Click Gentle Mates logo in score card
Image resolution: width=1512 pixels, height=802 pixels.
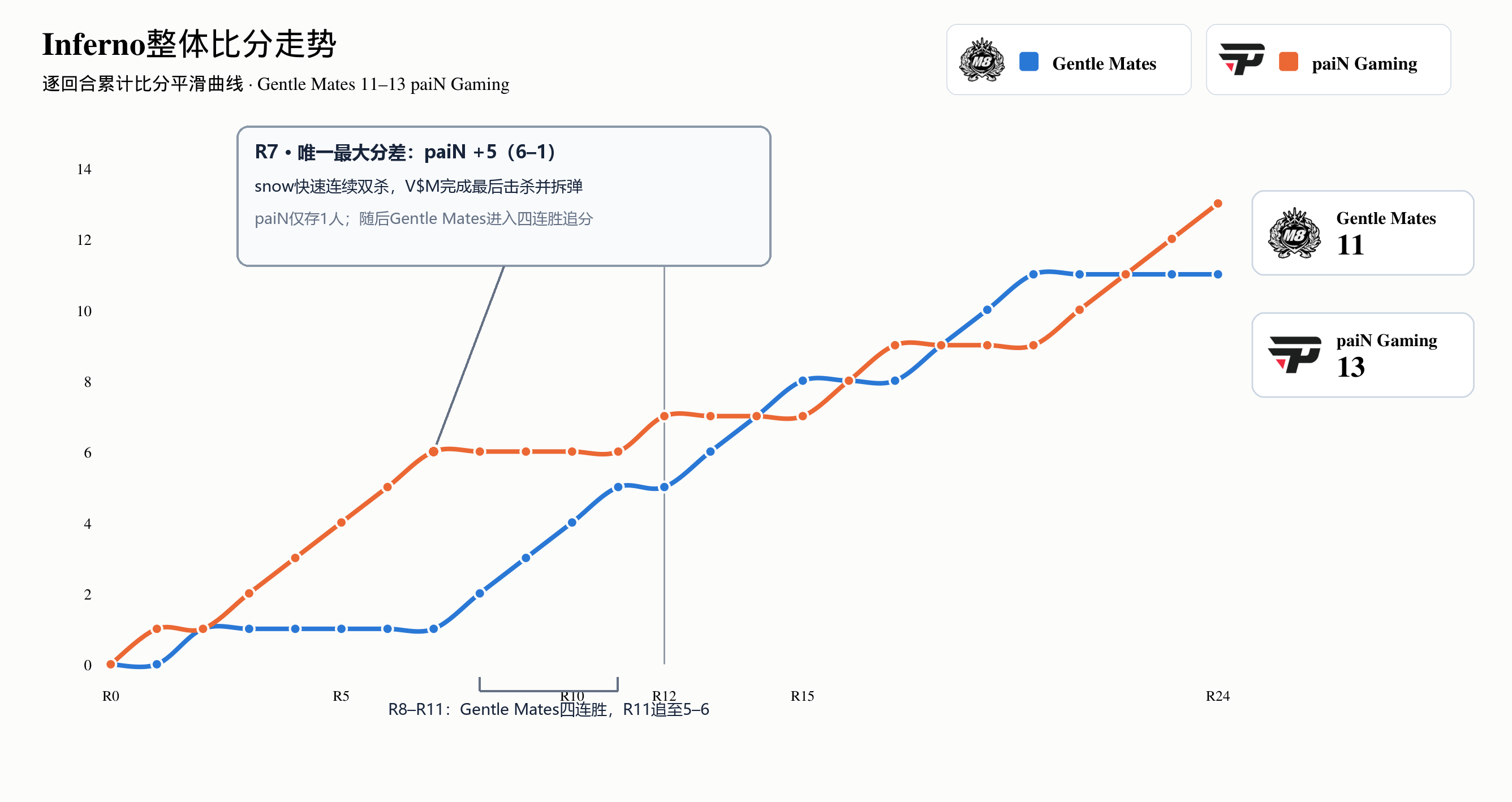(x=1294, y=233)
